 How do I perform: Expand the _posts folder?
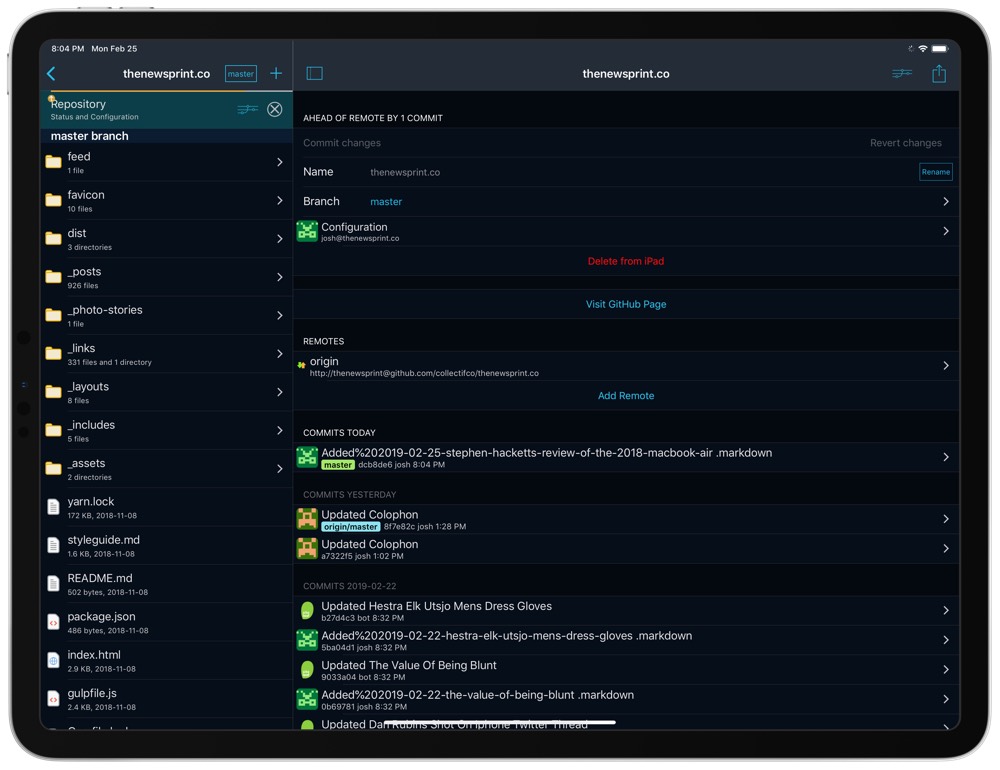point(166,277)
